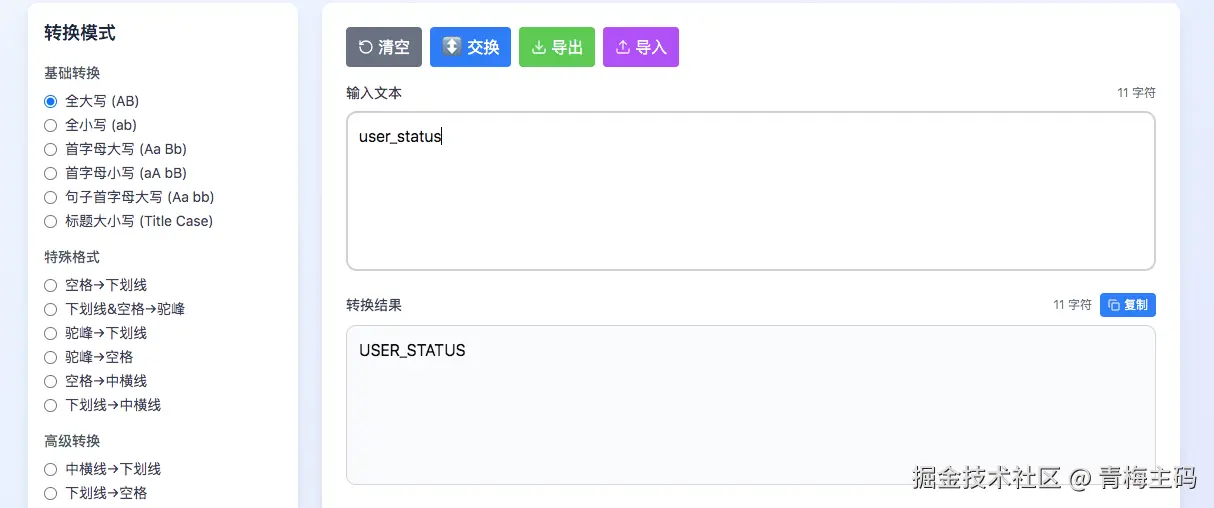This screenshot has height=508, width=1214.
Task: Pick 句子首字母大写 (Aa bb) mode
Action: coord(51,197)
